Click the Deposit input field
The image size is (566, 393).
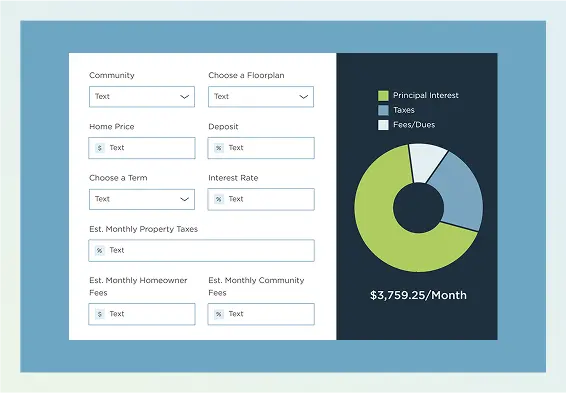coord(261,148)
